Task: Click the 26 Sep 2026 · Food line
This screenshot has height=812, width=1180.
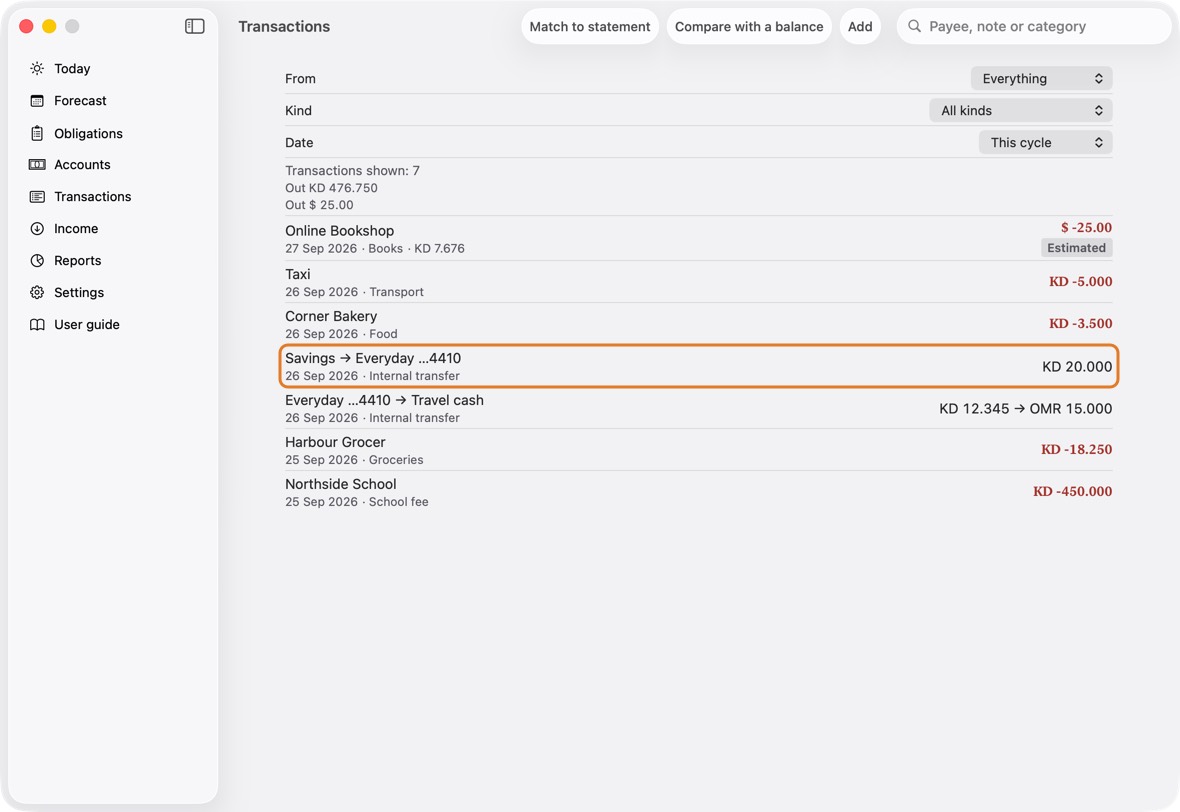Action: click(341, 334)
